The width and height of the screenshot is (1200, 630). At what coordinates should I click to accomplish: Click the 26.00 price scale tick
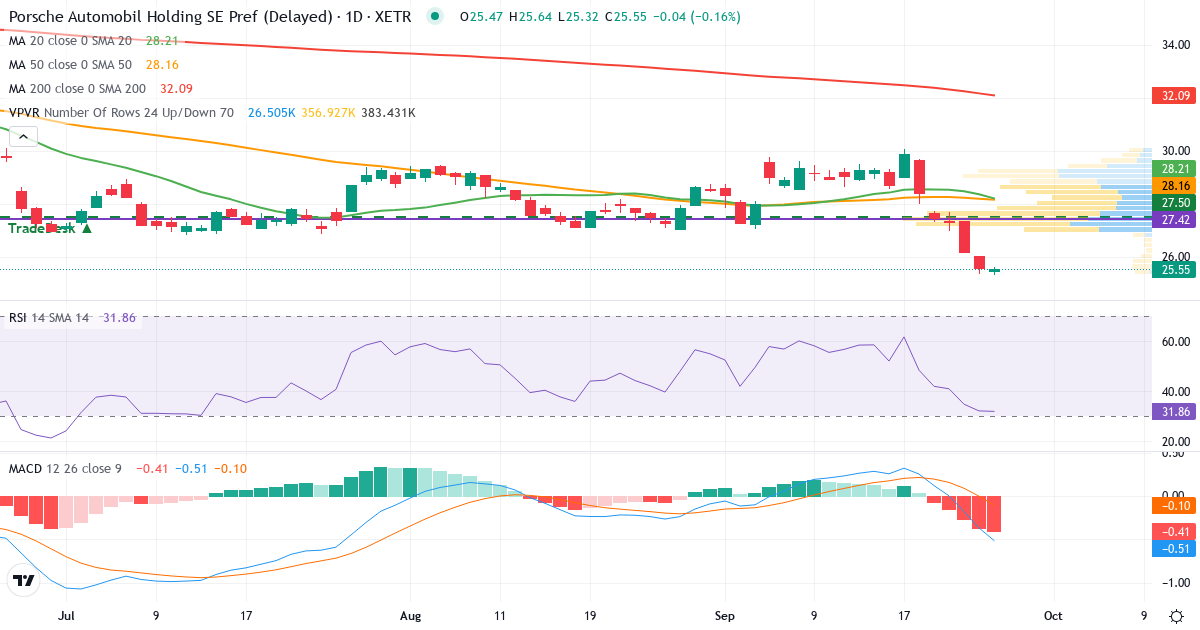(1176, 257)
